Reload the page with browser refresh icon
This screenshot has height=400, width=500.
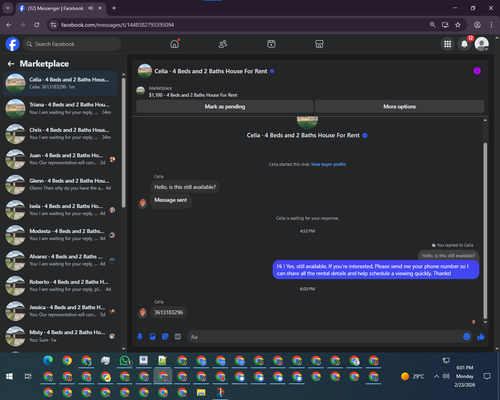click(x=37, y=25)
